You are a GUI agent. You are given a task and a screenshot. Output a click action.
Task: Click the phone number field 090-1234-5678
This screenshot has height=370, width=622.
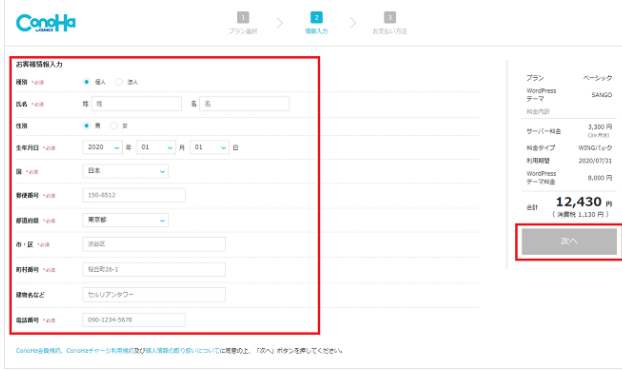134,320
